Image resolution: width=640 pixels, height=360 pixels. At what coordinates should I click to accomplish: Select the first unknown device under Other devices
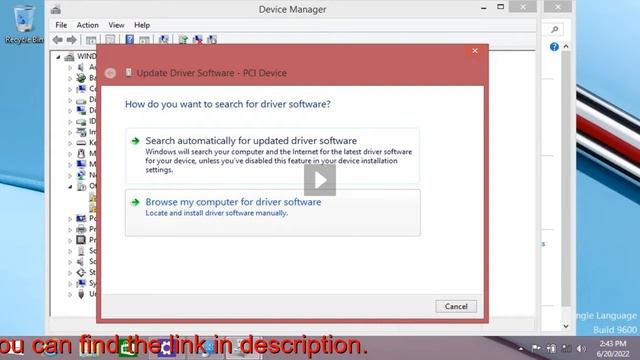[93, 198]
